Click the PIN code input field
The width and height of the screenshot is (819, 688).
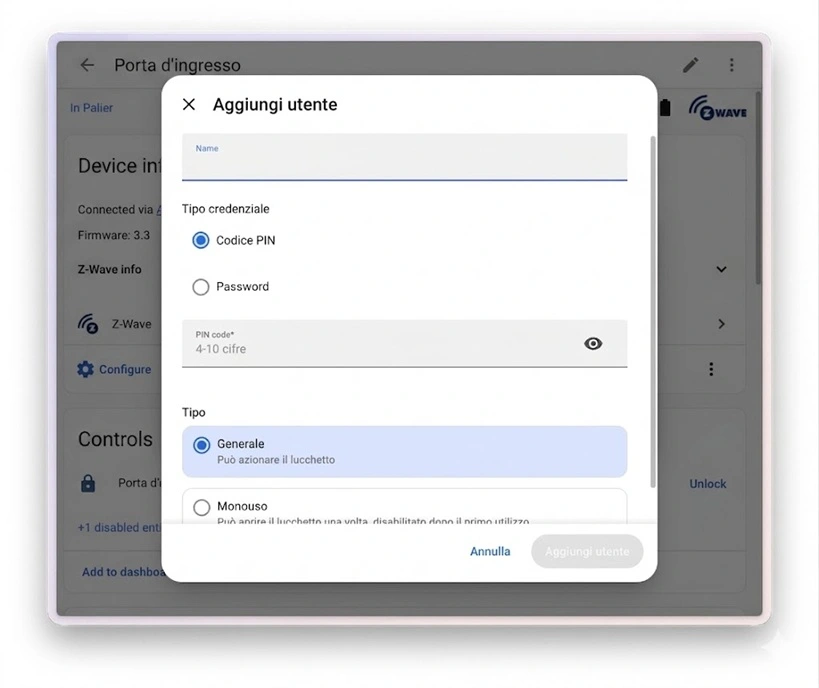click(x=404, y=344)
